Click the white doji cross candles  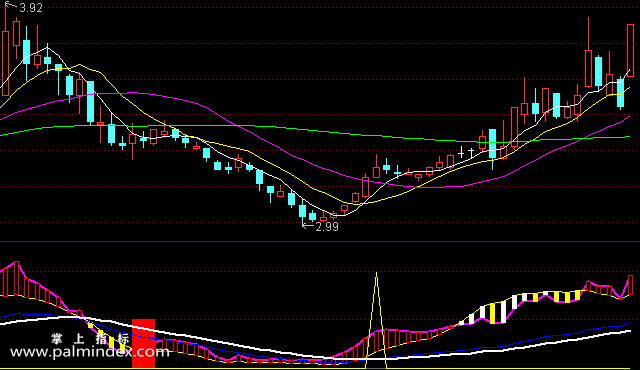[x=466, y=153]
